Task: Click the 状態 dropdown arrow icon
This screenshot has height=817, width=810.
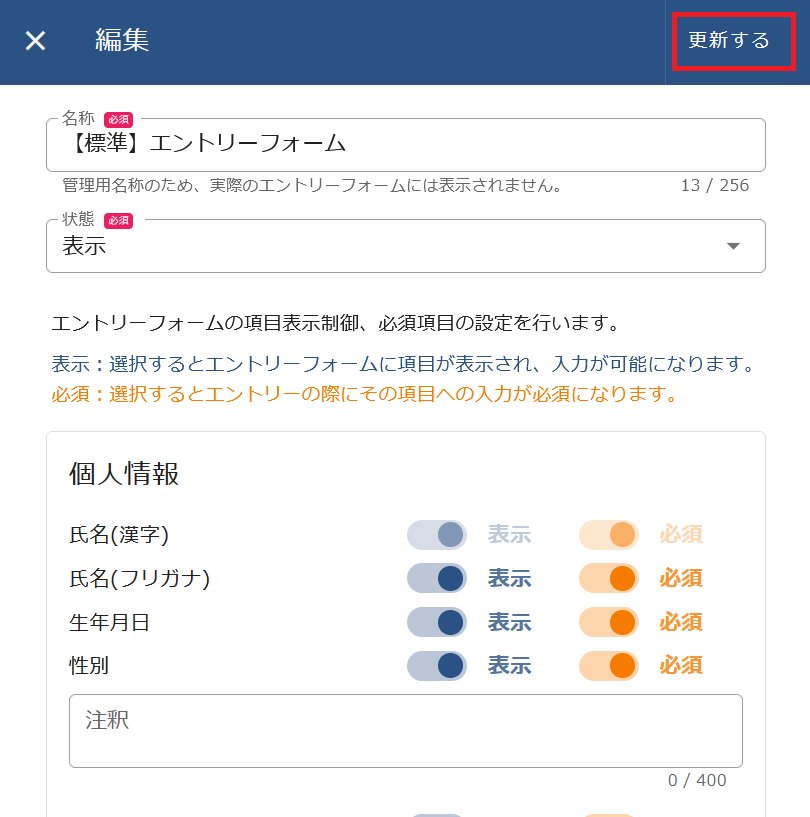Action: coord(733,246)
